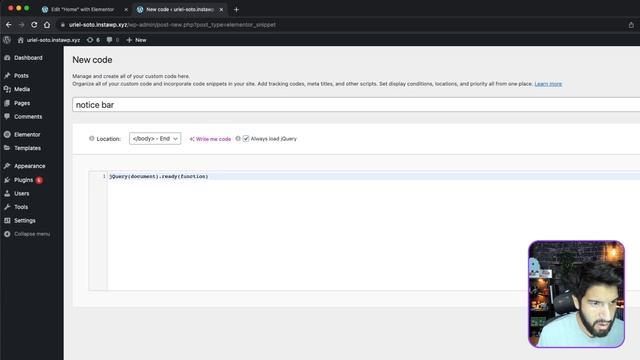Open the Posts menu

pyautogui.click(x=21, y=76)
